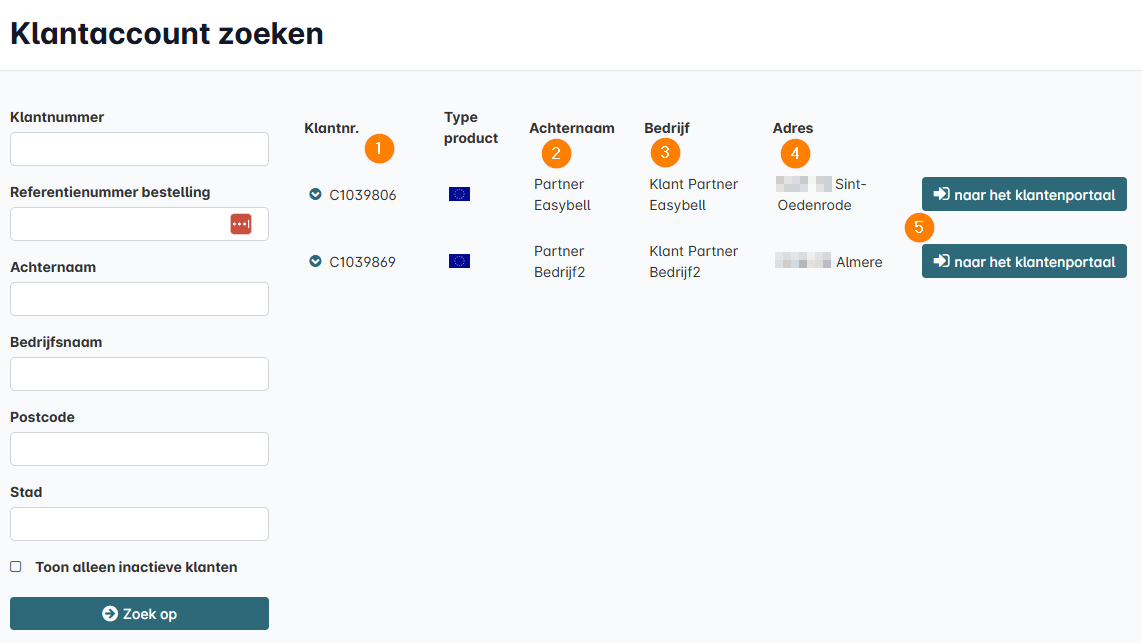Enable 'Toon alleen inactieve klanten' checkbox
This screenshot has width=1142, height=643.
click(x=16, y=567)
